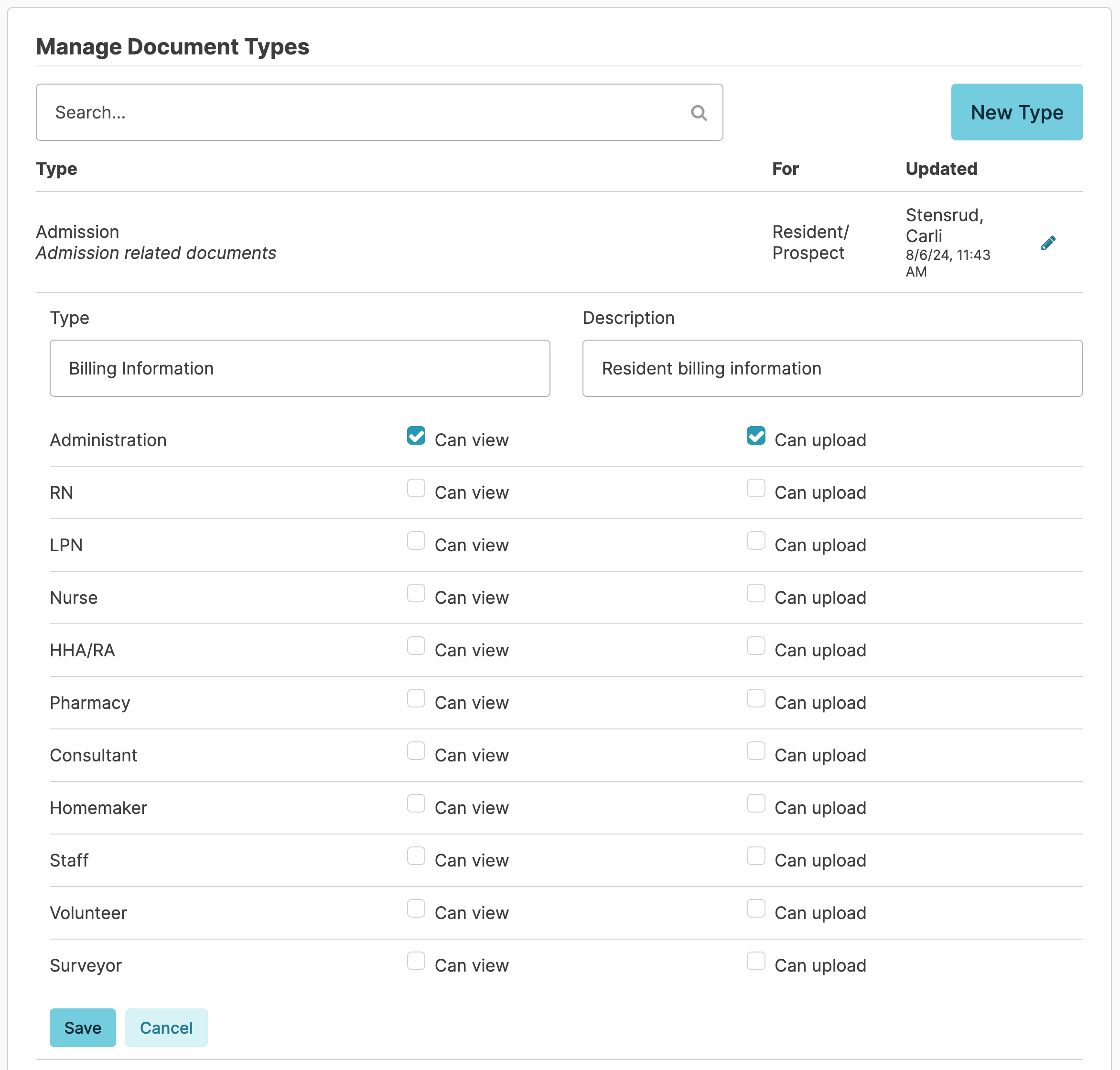Check Can view for Nurse
Viewport: 1120px width, 1070px height.
coord(416,593)
